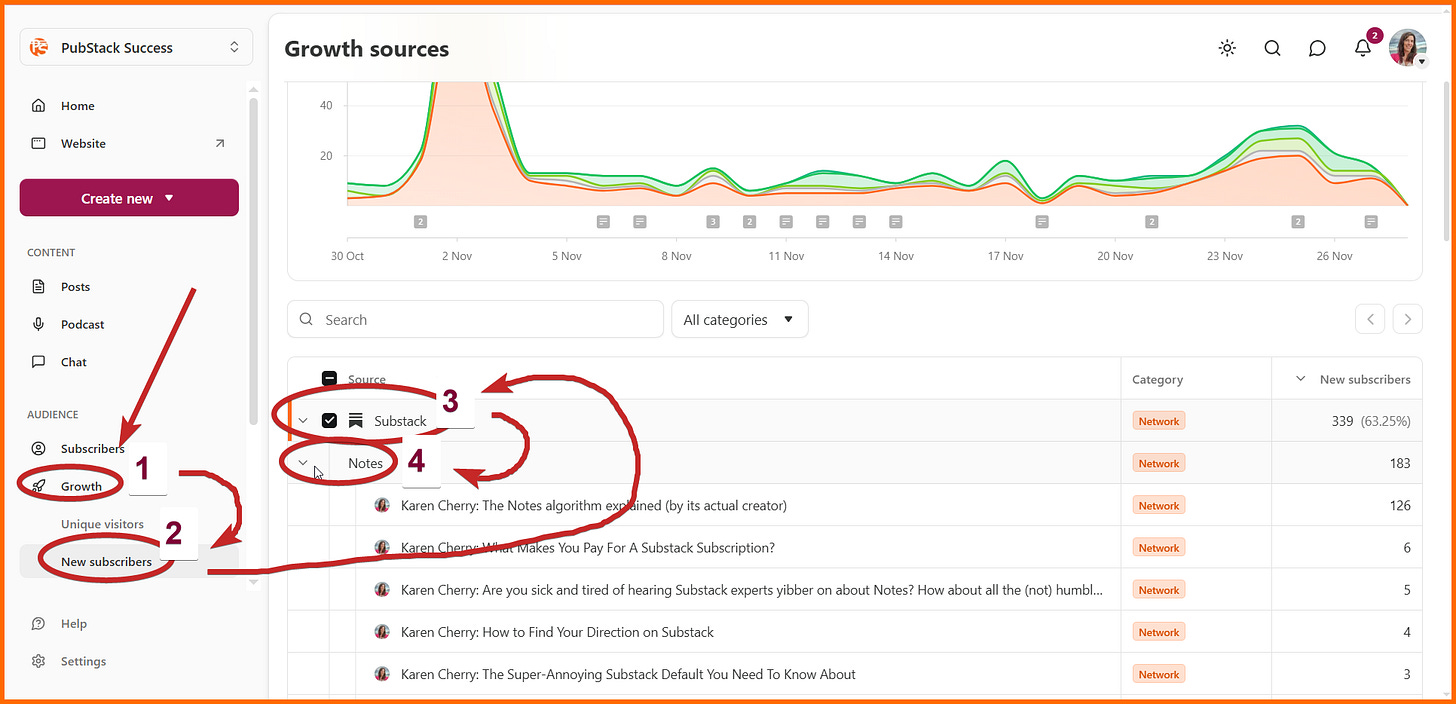1456x704 pixels.
Task: Focus the Search sources input field
Action: pos(475,320)
